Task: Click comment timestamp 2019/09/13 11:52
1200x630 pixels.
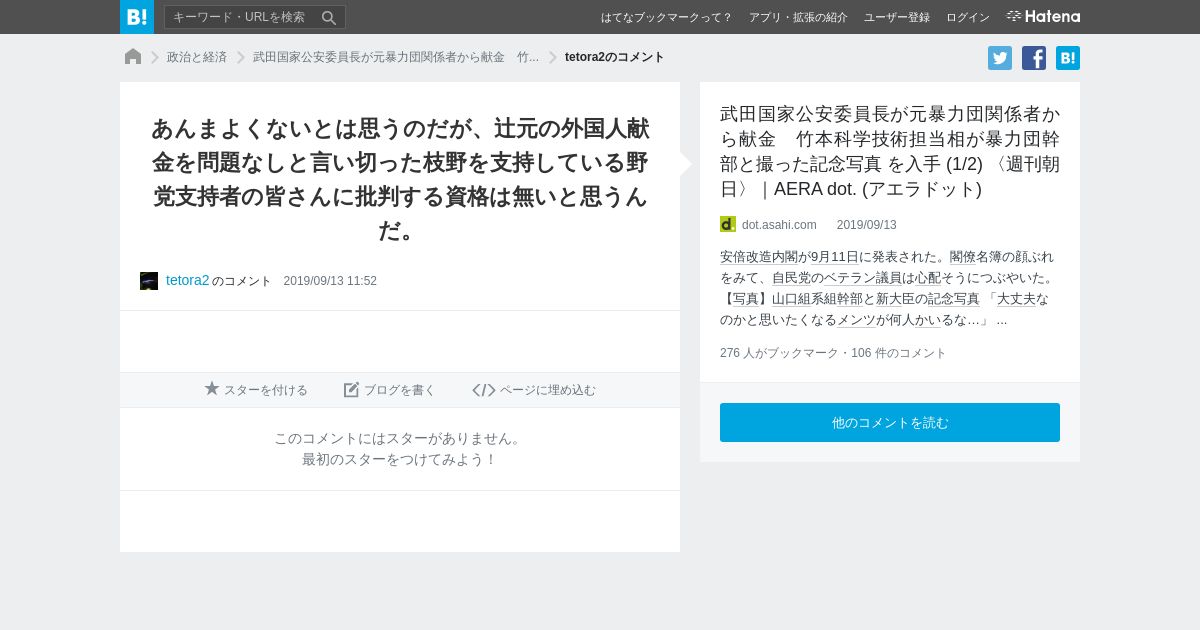Action: [x=330, y=281]
